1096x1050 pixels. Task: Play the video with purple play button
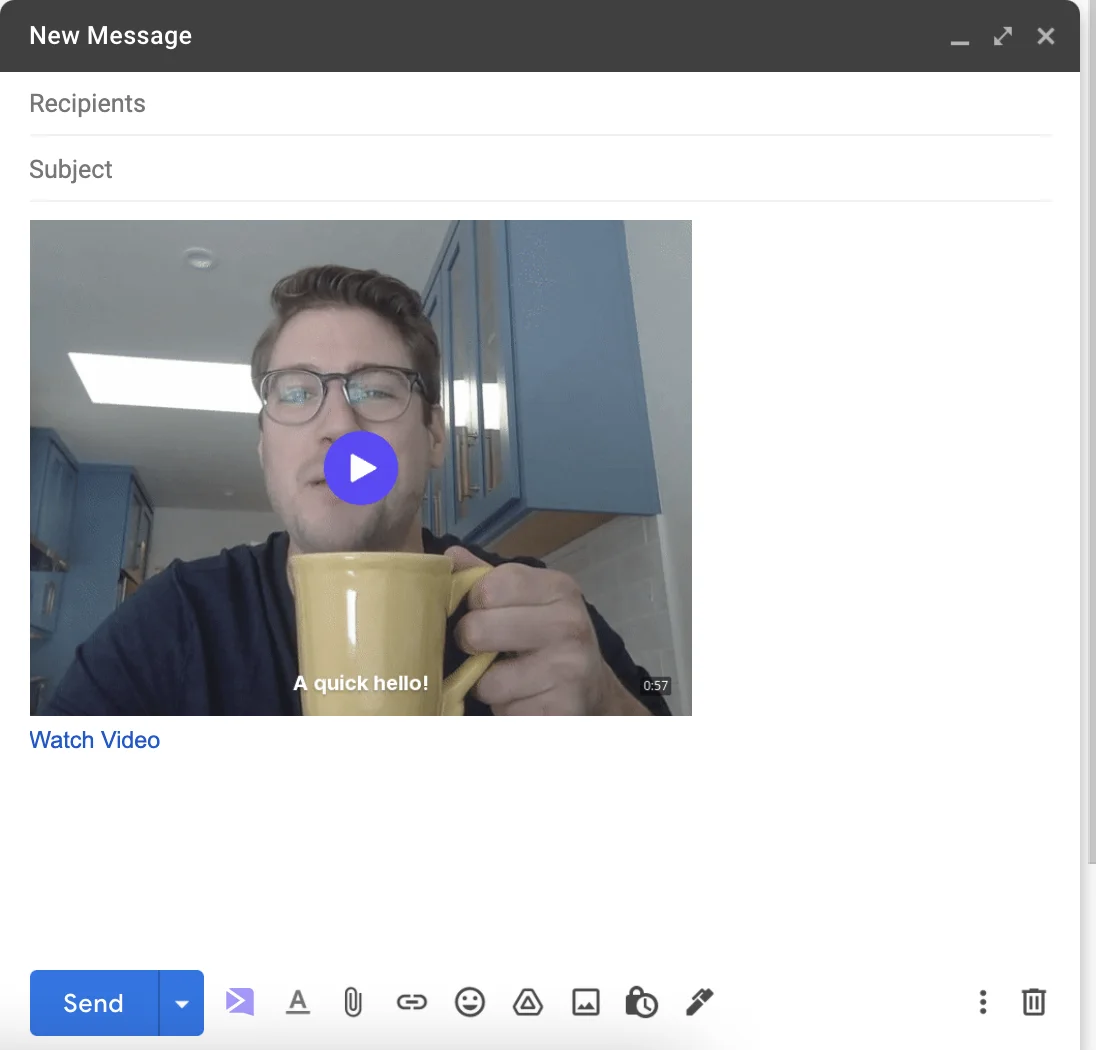[361, 468]
